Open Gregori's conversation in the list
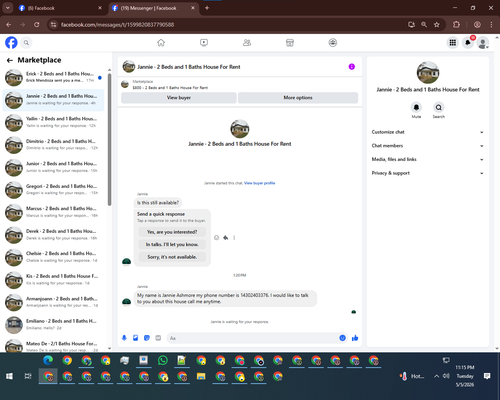Image resolution: width=500 pixels, height=400 pixels. tap(54, 190)
